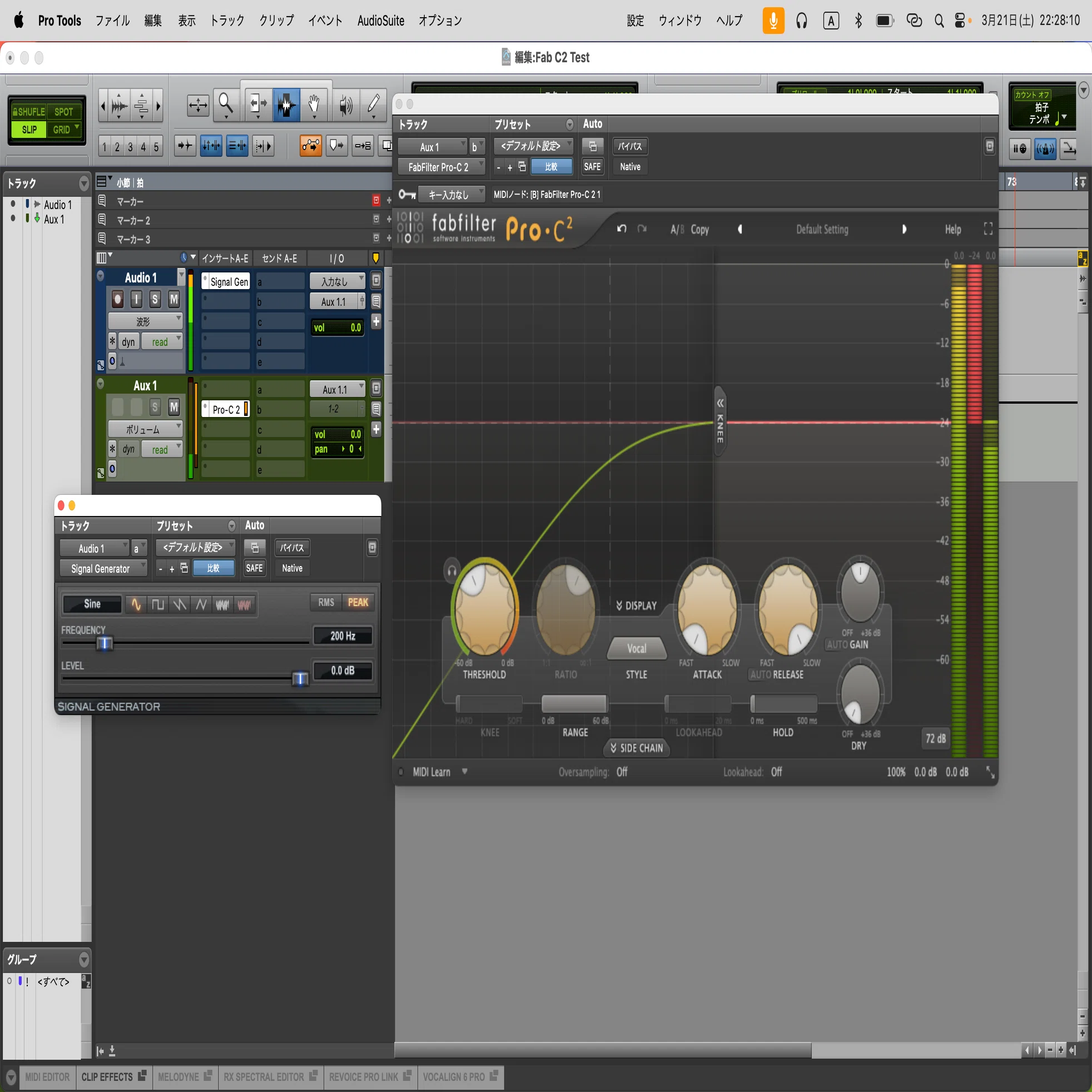Open macOS Control Center icon
The height and width of the screenshot is (1092, 1092).
click(960, 21)
